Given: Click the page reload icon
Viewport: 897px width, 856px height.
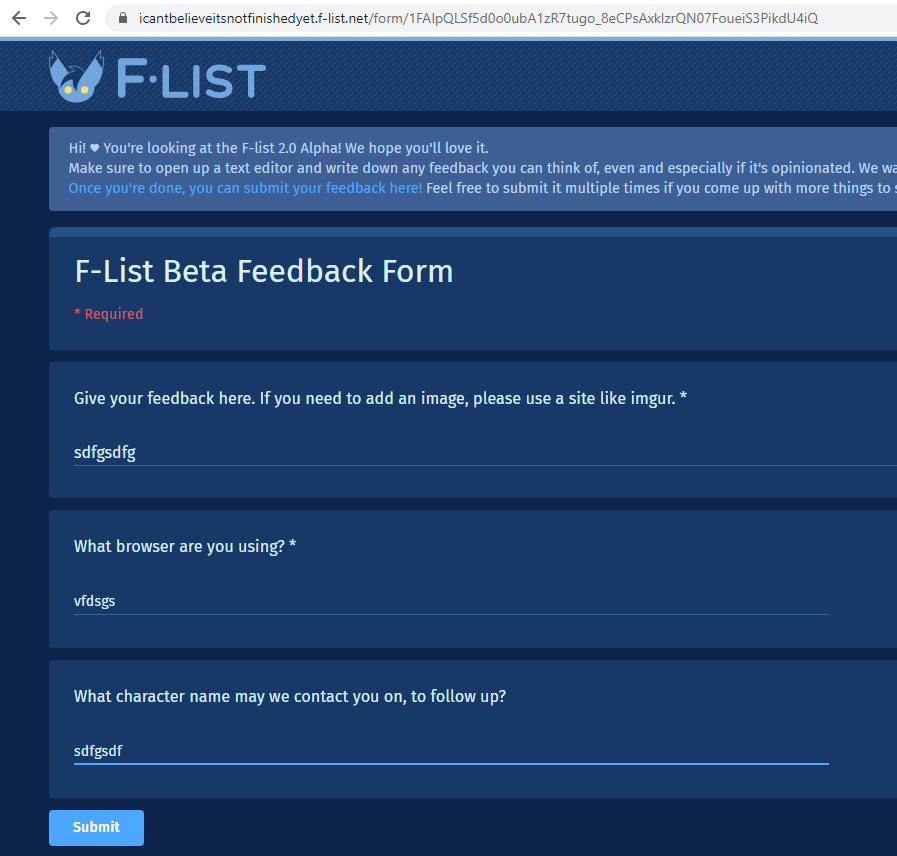Looking at the screenshot, I should coord(83,17).
